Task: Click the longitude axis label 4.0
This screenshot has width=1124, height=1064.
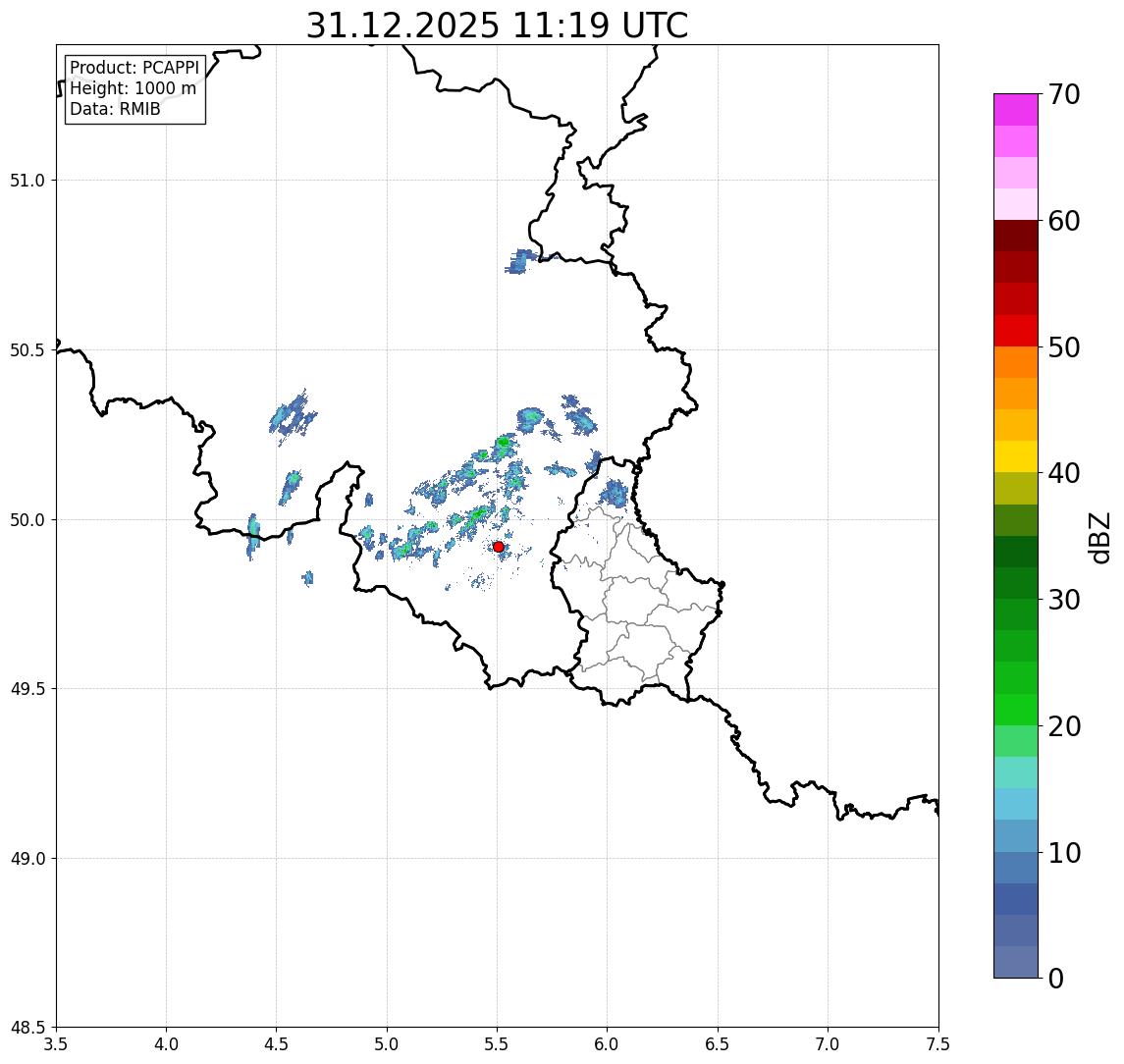Action: 166,1044
